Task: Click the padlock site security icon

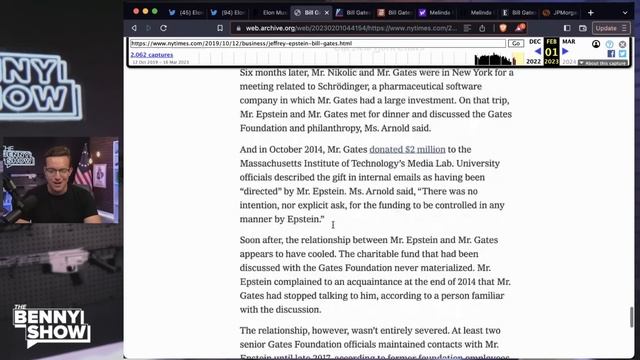Action: click(238, 28)
